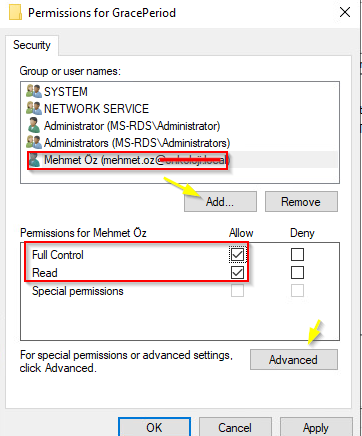Click the Add... button

[x=220, y=202]
